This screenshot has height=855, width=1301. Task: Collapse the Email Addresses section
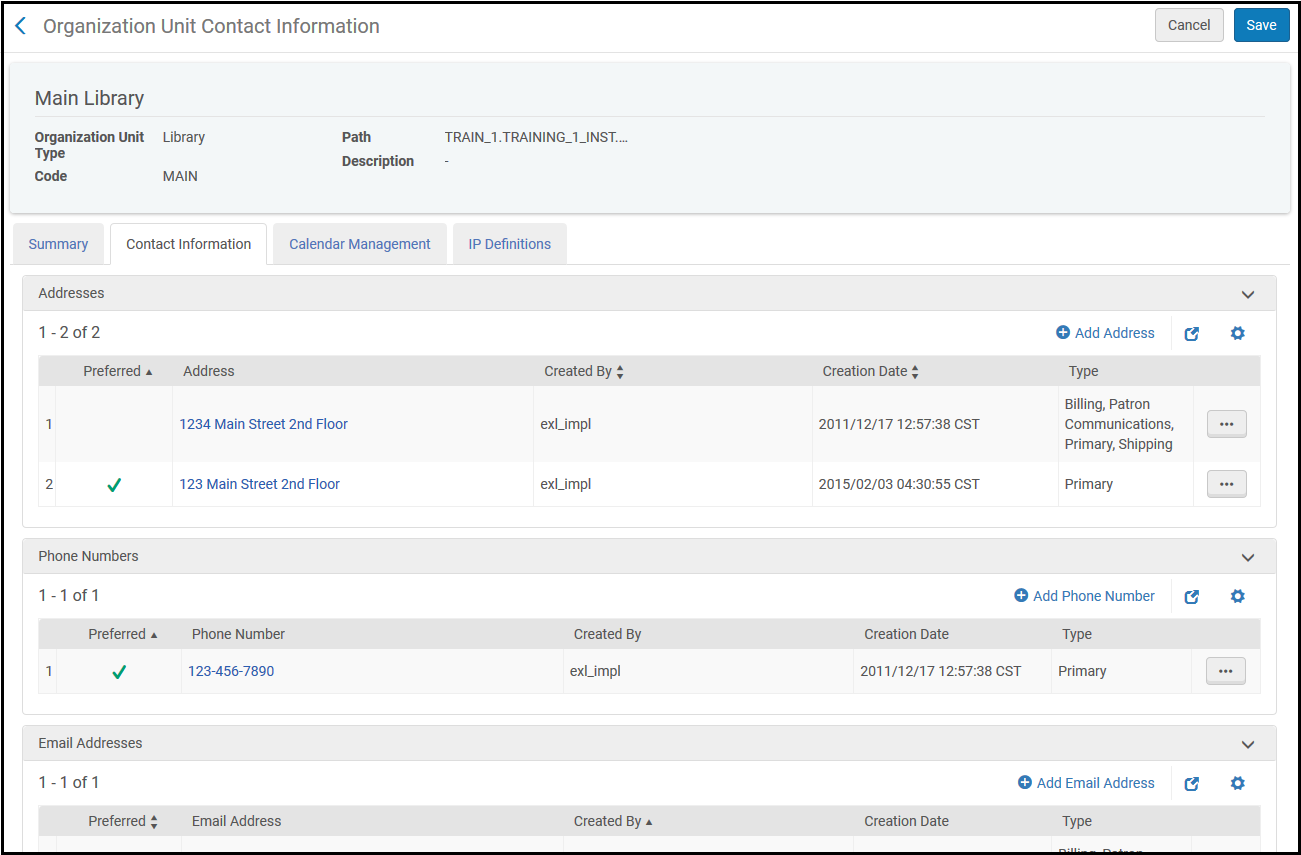pos(1247,744)
